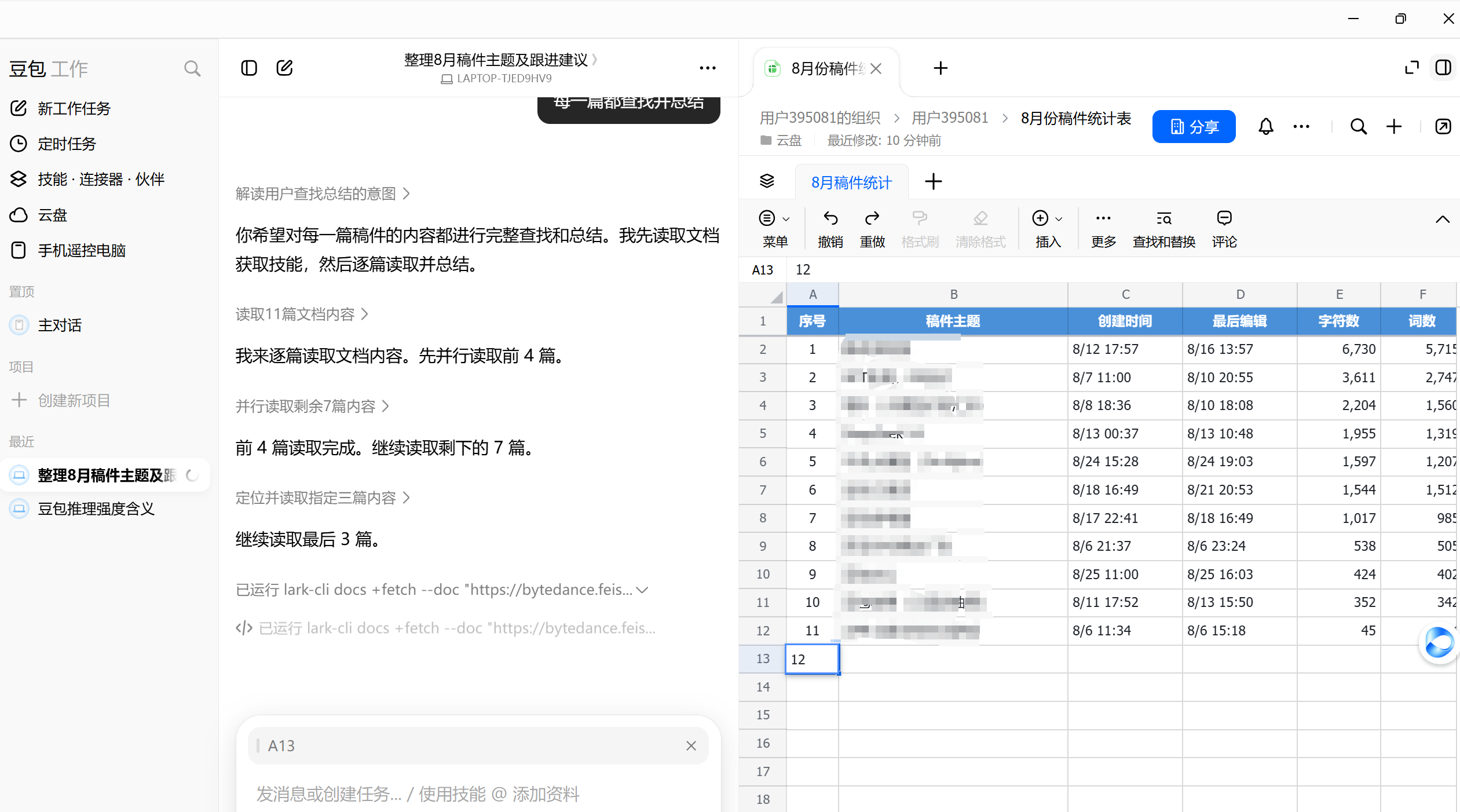Click the 撤销 undo button
The height and width of the screenshot is (812, 1460).
(x=830, y=229)
